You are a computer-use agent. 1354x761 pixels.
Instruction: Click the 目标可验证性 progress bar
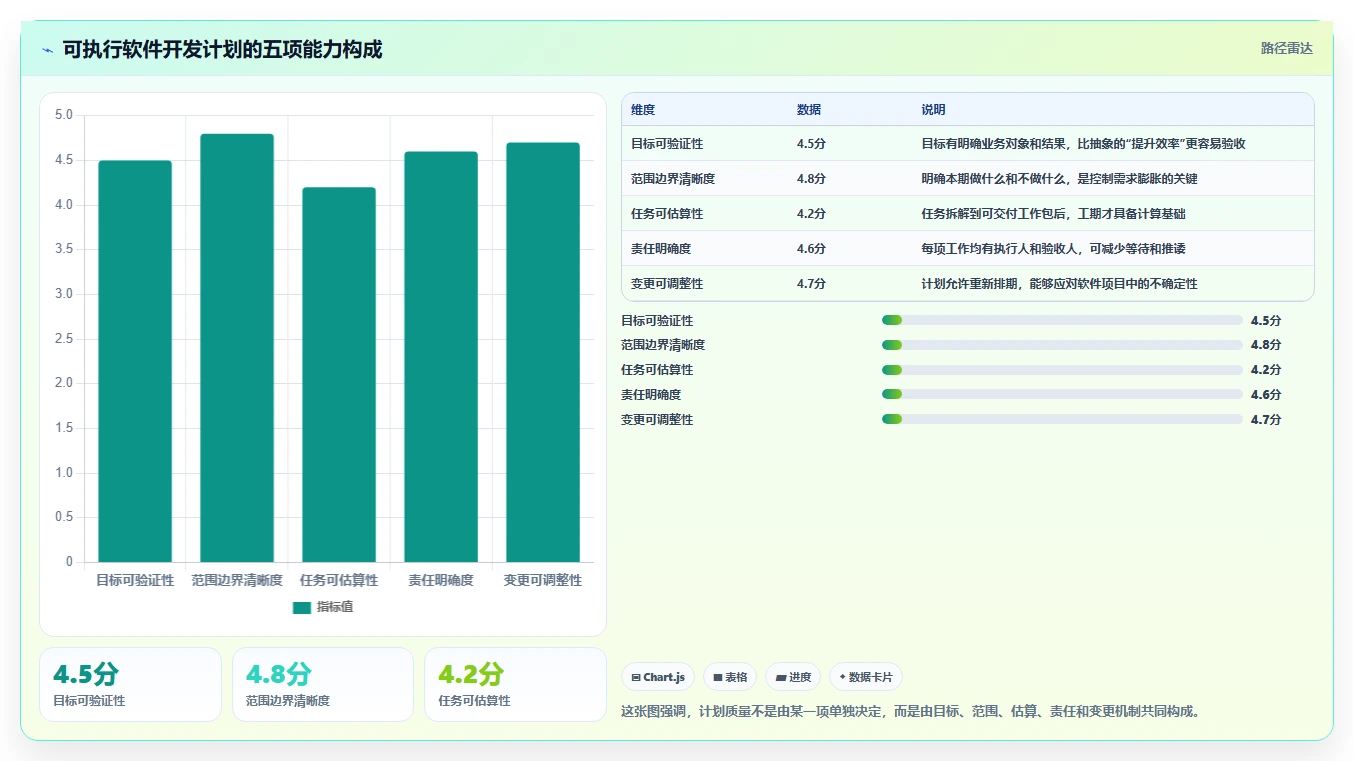1062,320
